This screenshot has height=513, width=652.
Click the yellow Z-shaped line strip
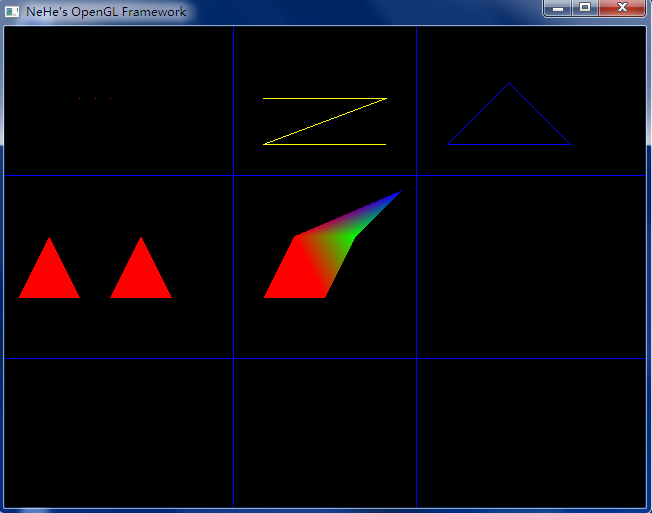point(325,121)
